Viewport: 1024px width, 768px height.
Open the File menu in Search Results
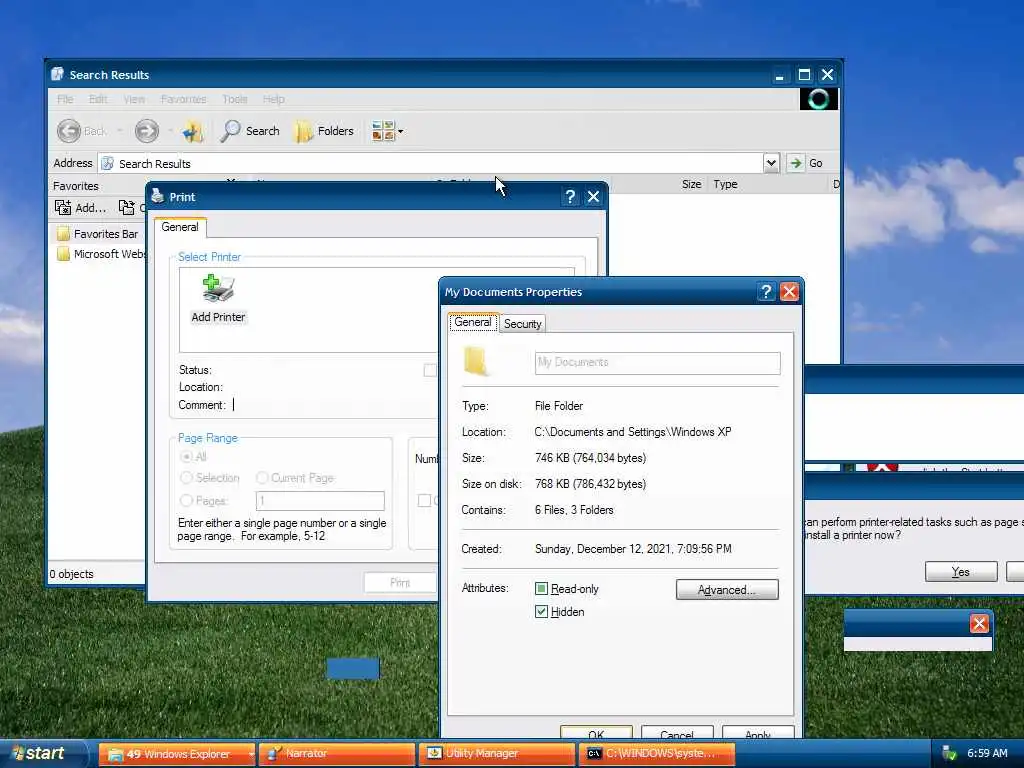[x=65, y=99]
